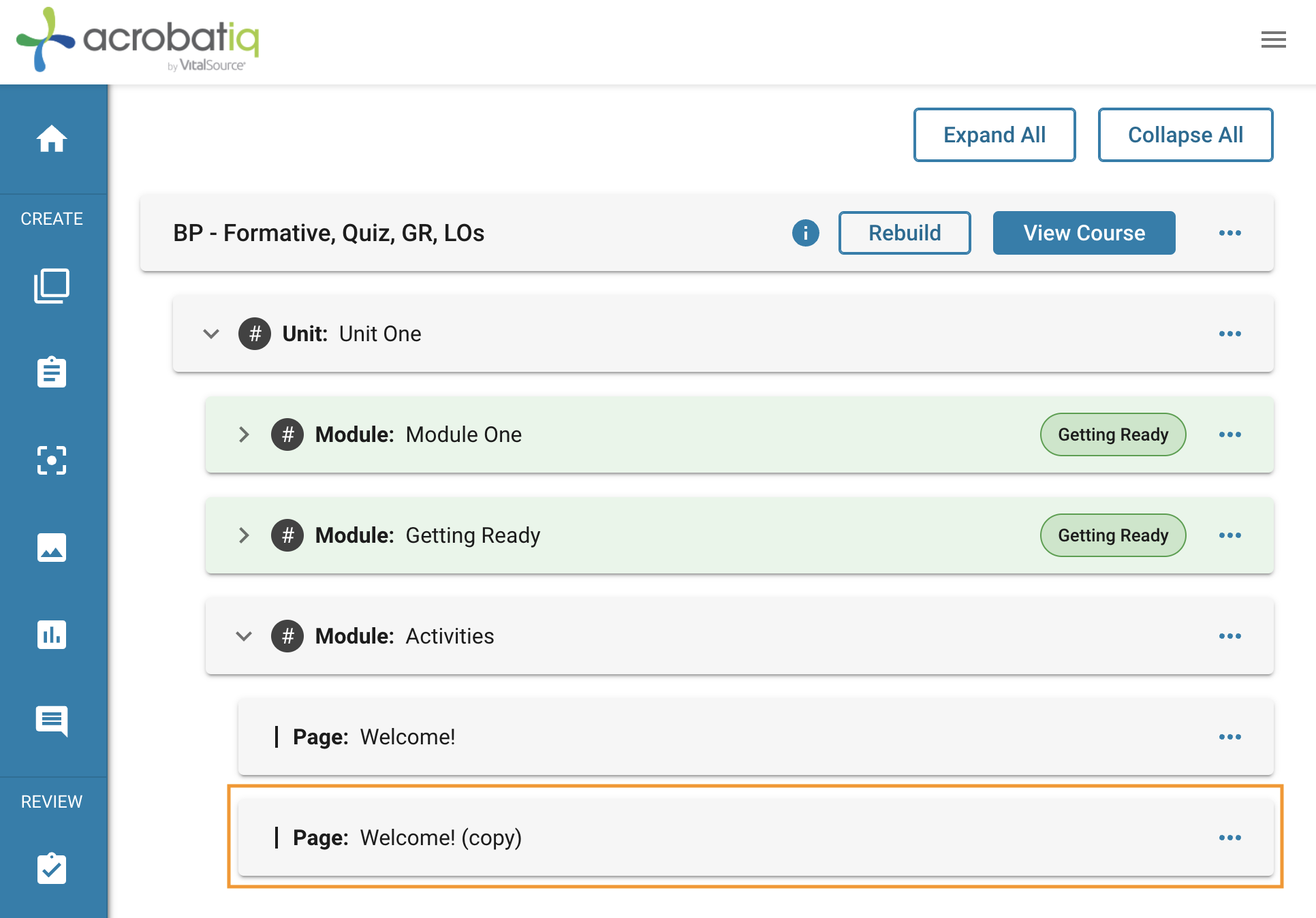Open the more options menu for Welcome! (copy)
The width and height of the screenshot is (1316, 918).
point(1230,838)
